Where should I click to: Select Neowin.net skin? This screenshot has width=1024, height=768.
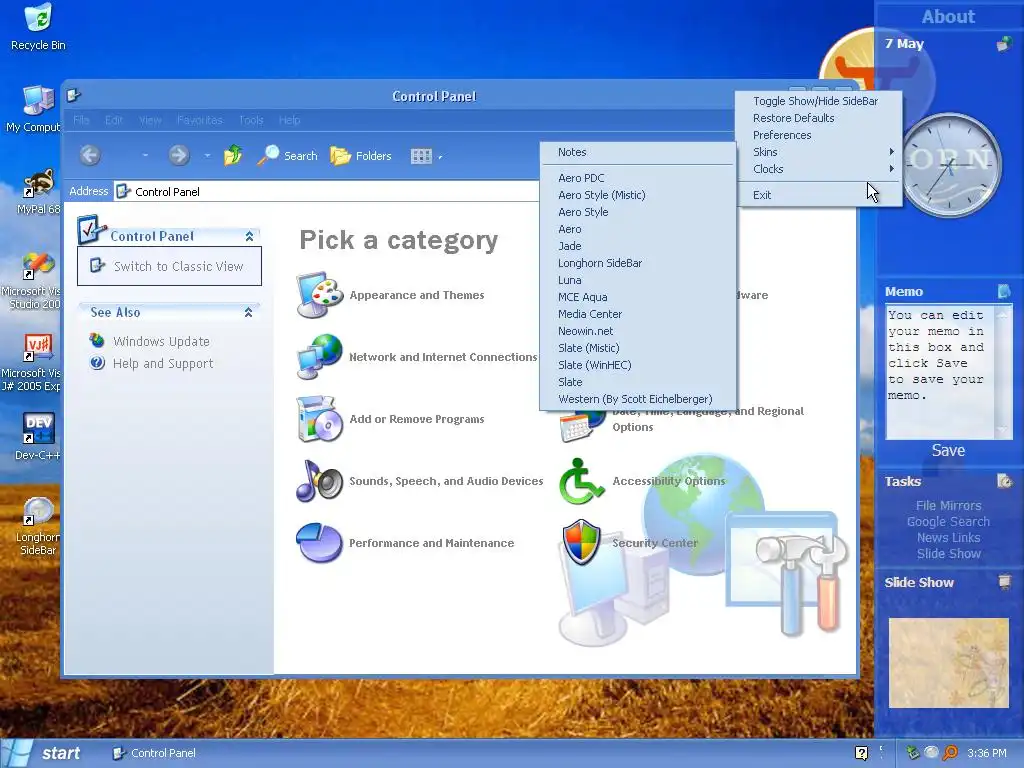(x=638, y=331)
